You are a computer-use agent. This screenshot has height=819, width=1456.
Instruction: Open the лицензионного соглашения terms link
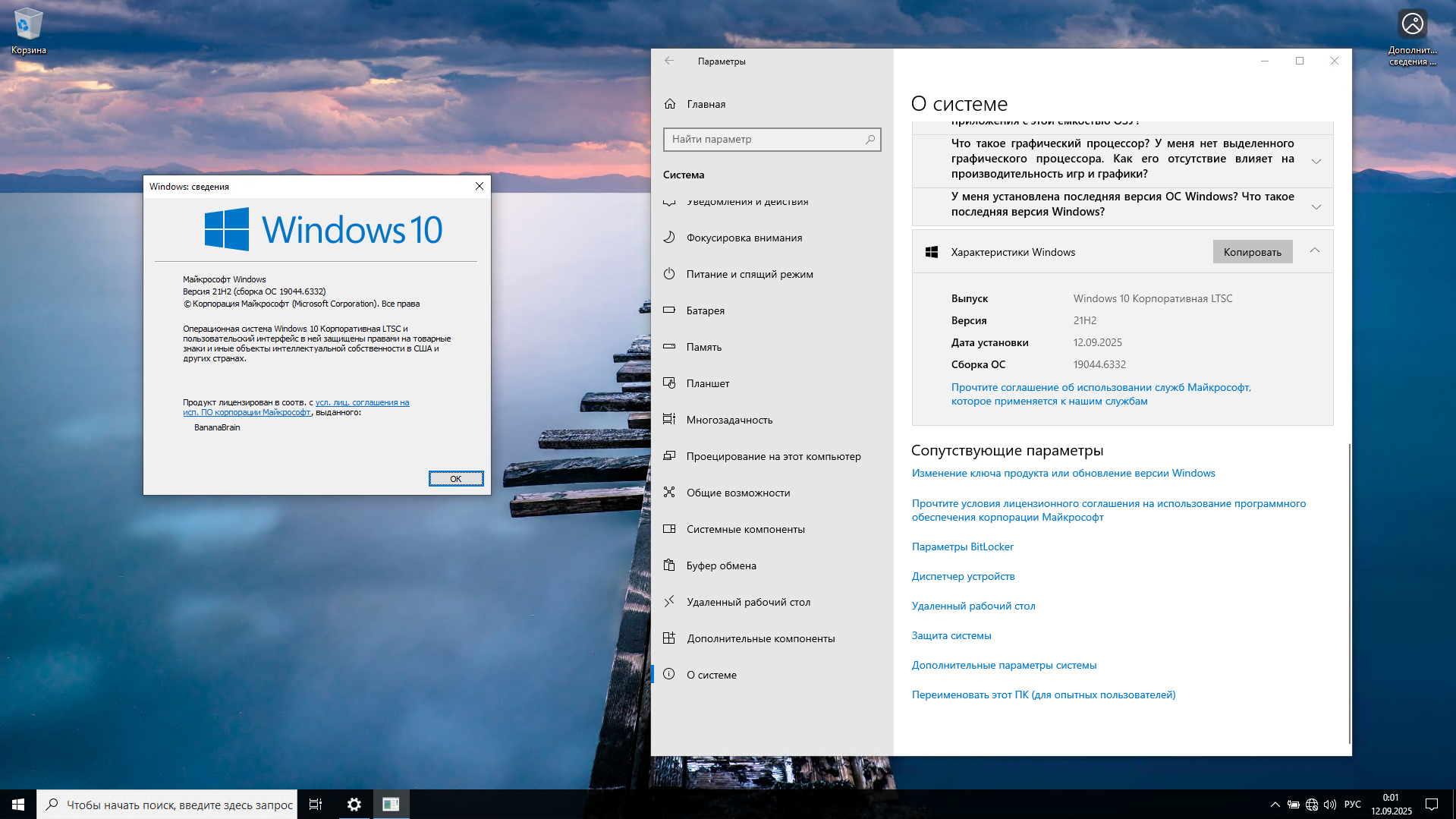tap(1109, 510)
